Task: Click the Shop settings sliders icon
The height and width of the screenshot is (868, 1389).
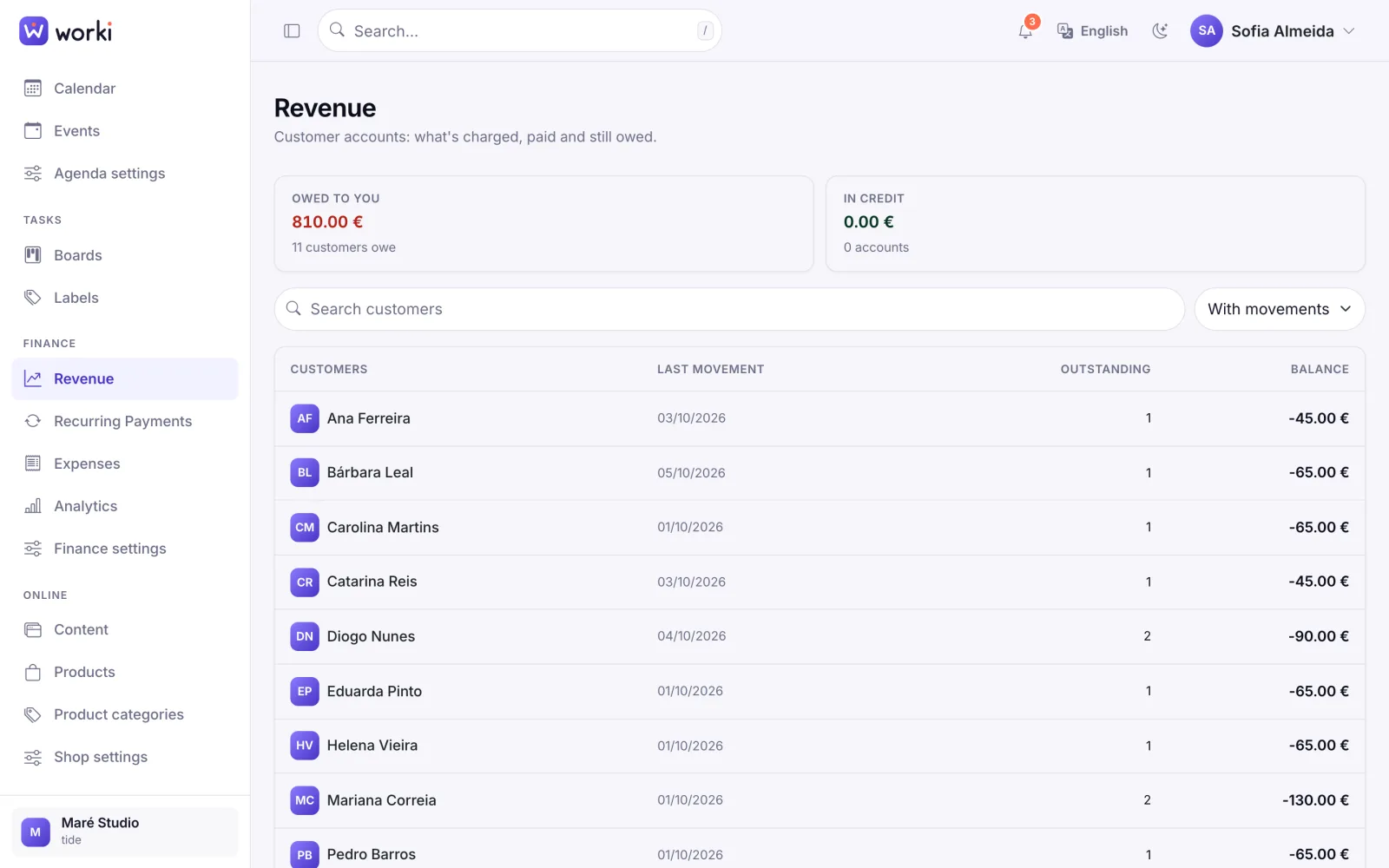Action: (x=33, y=758)
